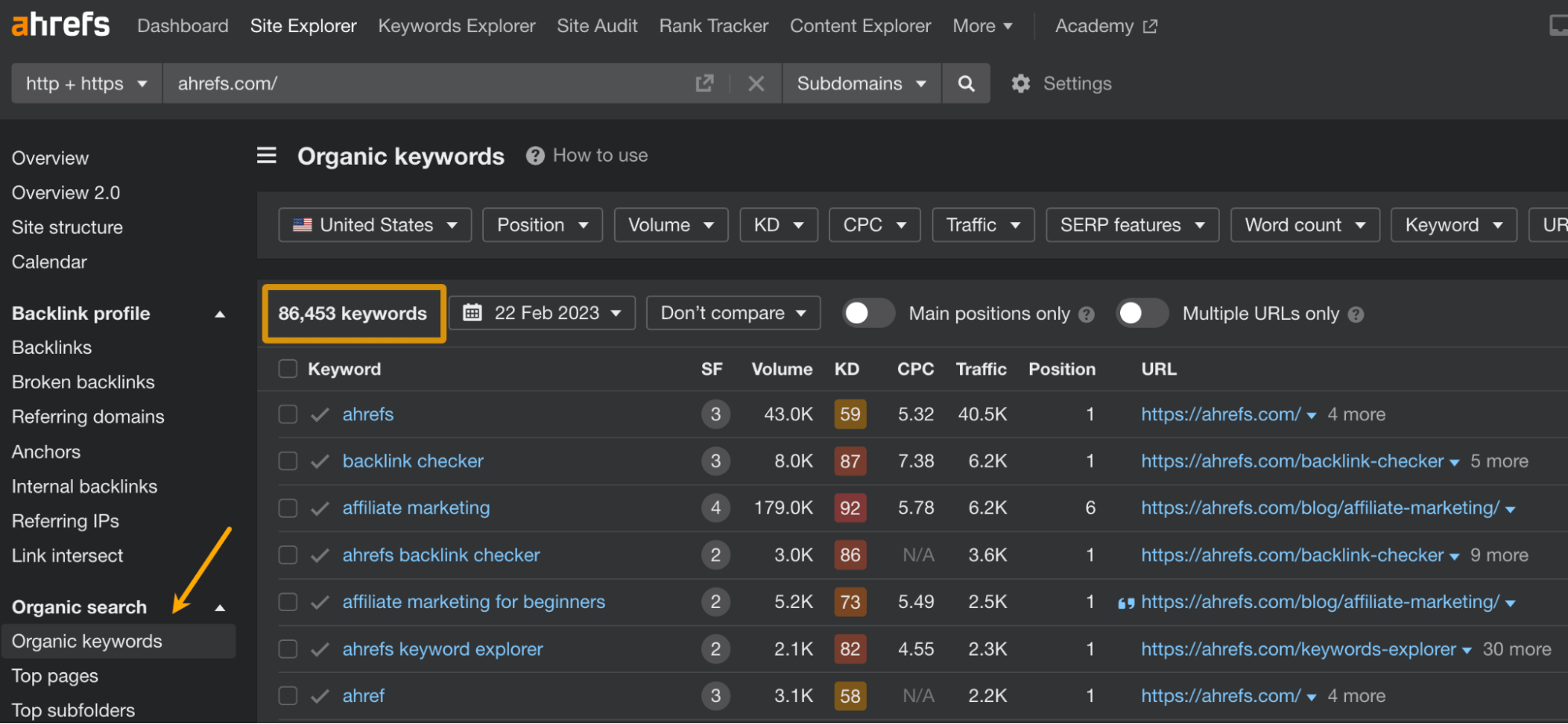Clear the target URL with the X icon

pos(756,83)
